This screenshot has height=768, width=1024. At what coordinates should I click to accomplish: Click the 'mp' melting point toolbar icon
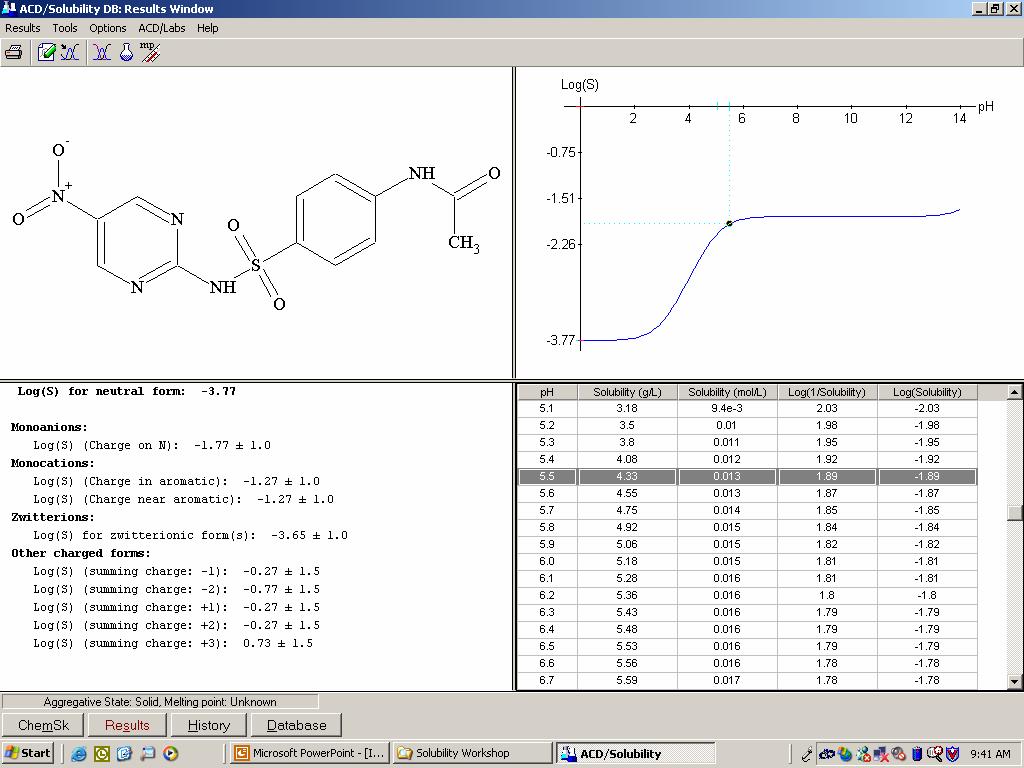[x=150, y=52]
